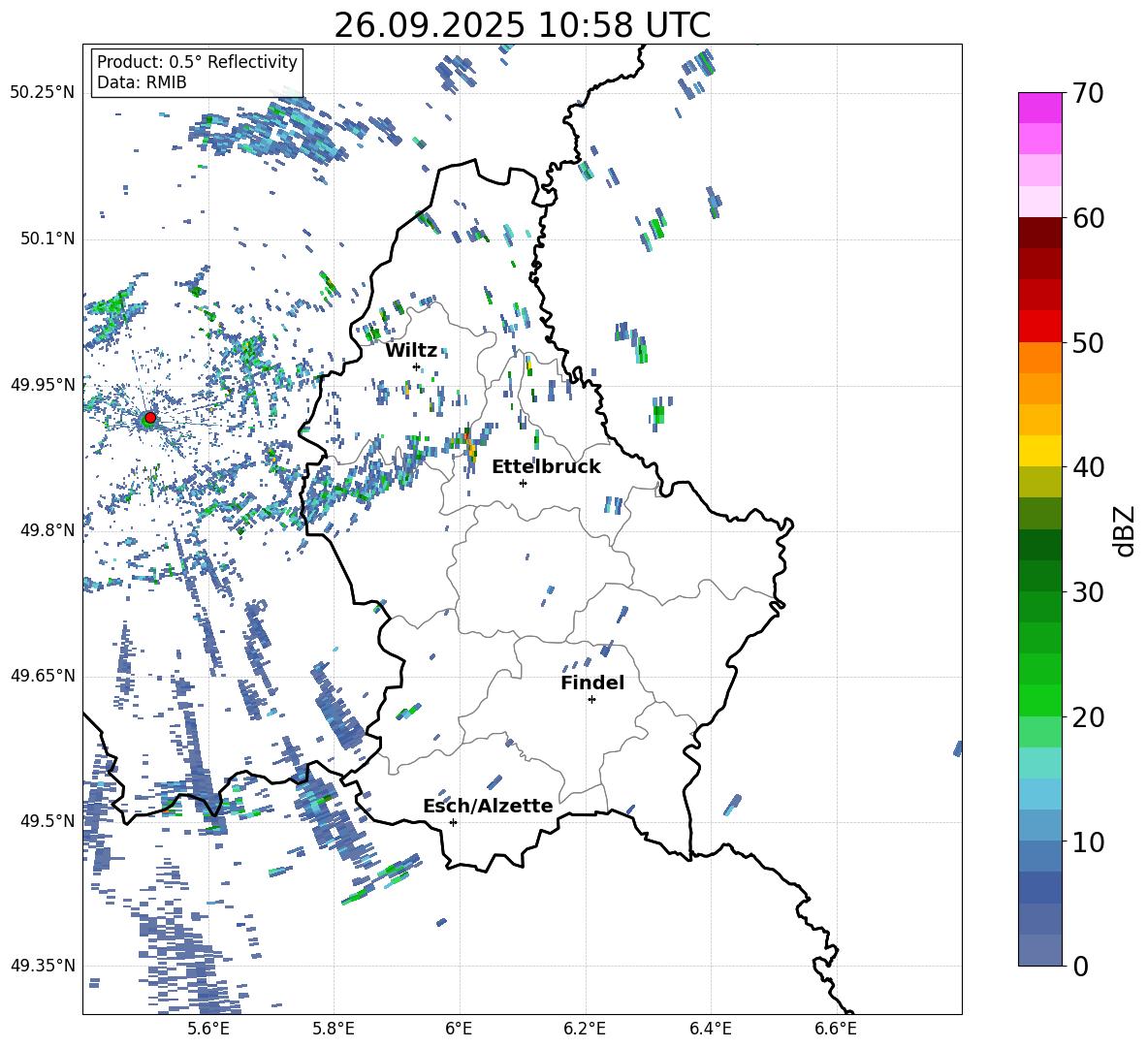
Task: Click the 49.95°N latitude label
Action: [x=43, y=386]
